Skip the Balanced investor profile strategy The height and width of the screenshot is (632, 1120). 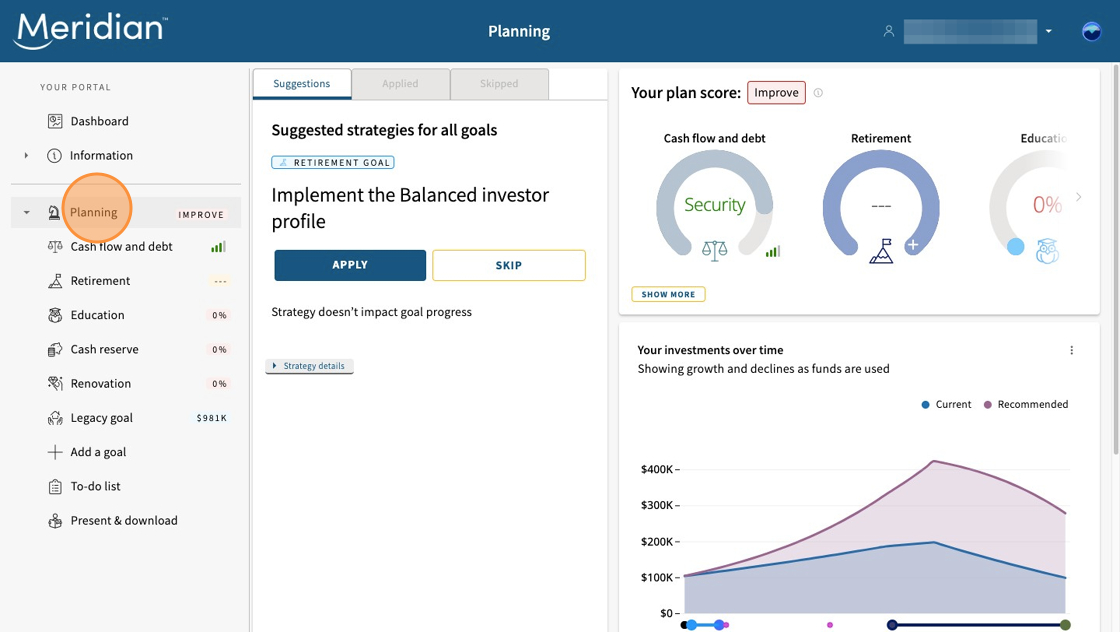tap(509, 266)
